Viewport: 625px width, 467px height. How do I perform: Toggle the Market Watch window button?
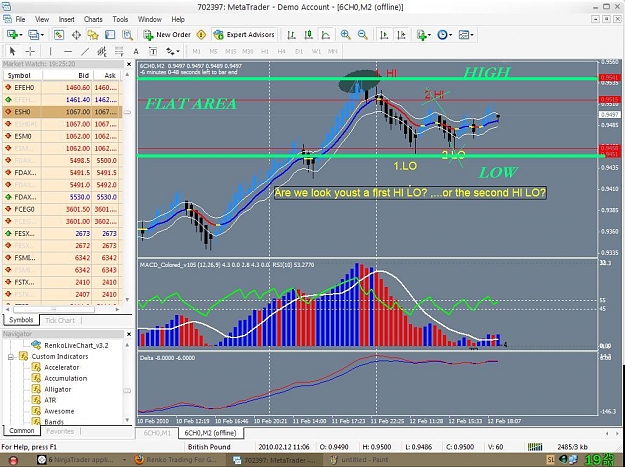pos(59,35)
